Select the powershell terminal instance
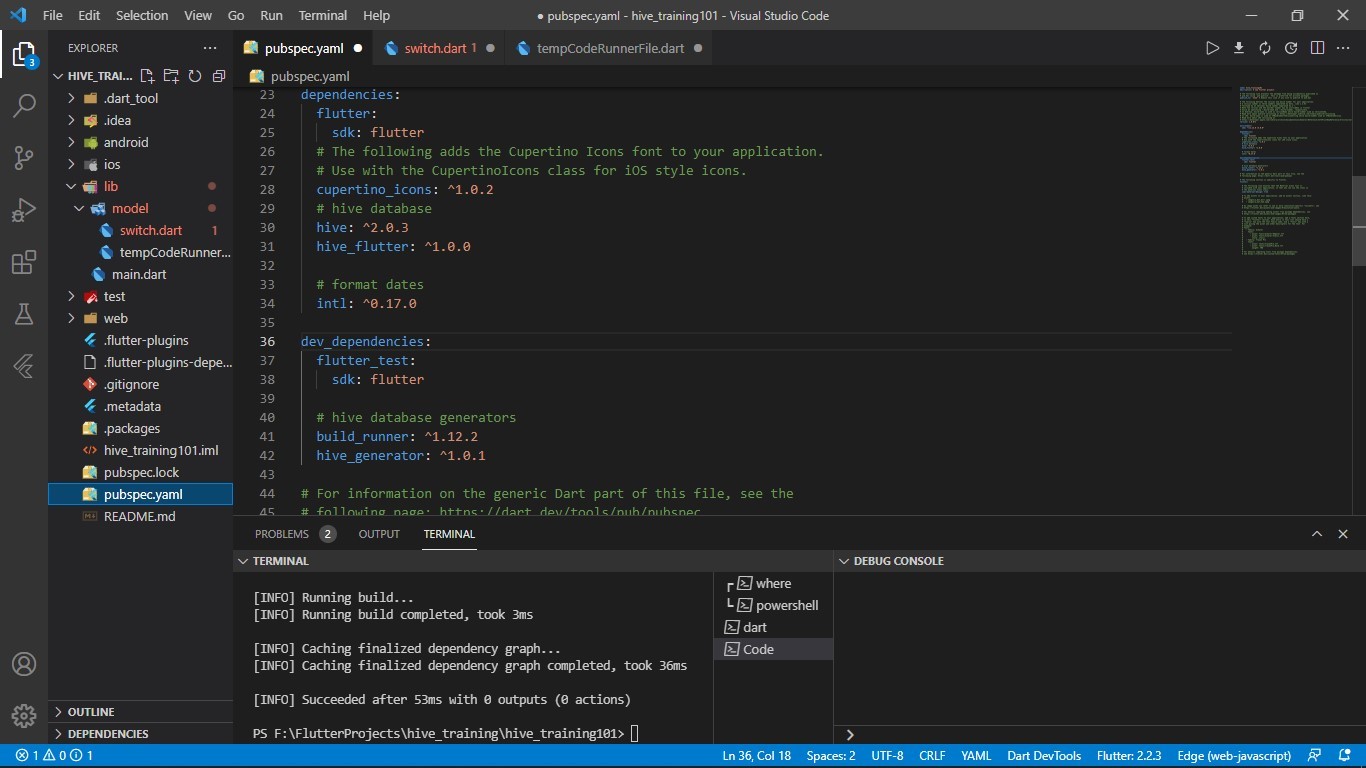Viewport: 1366px width, 768px height. (787, 605)
